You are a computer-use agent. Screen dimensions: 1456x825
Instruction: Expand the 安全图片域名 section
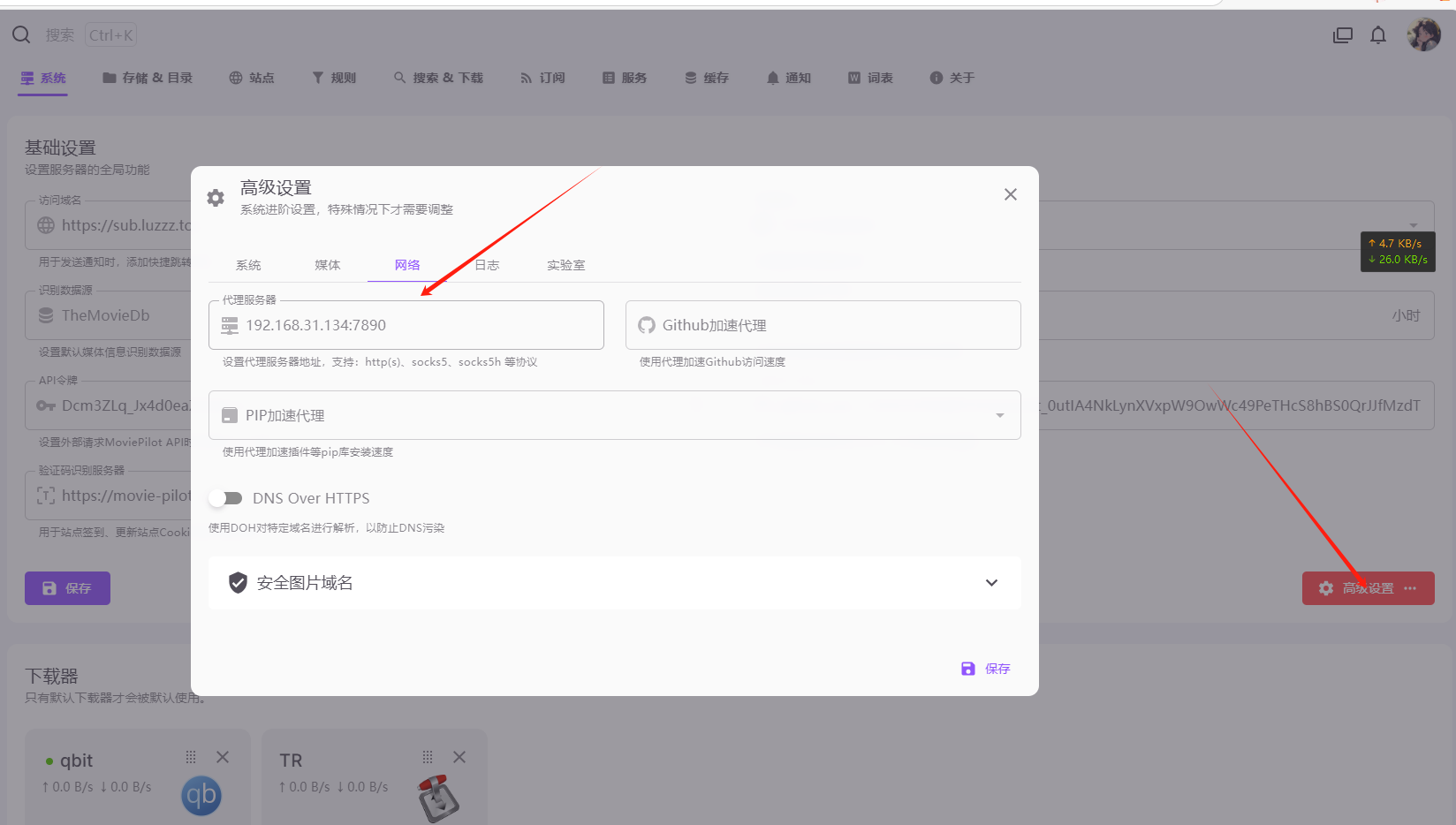click(991, 583)
